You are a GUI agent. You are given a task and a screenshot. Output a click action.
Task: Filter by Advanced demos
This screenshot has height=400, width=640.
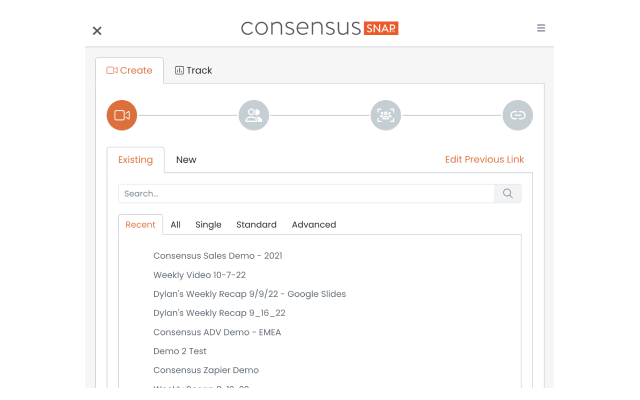click(x=314, y=224)
